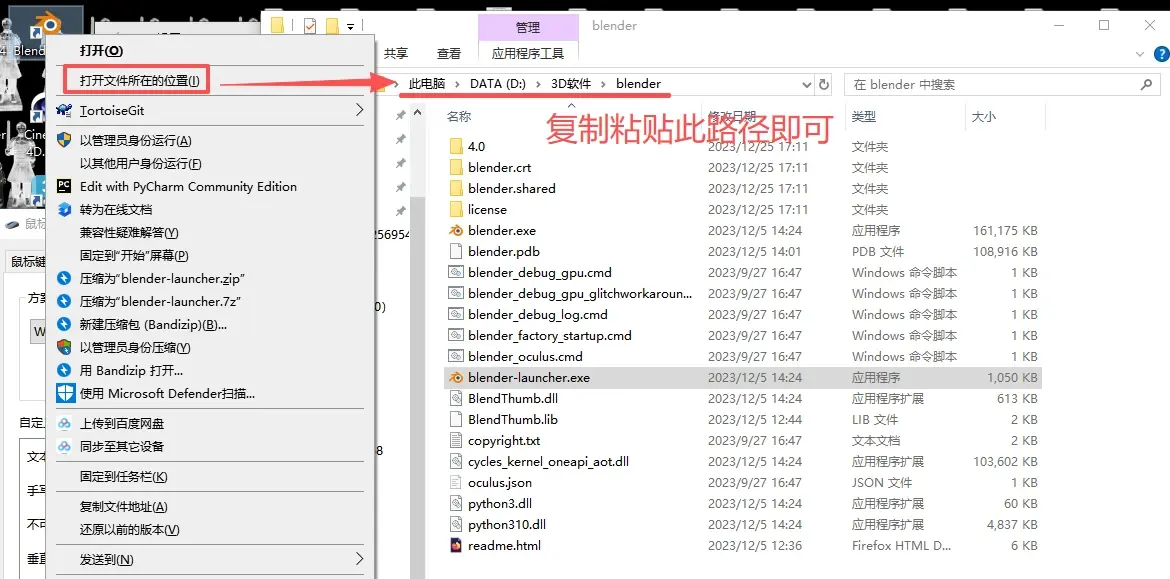Open the 共享 ribbon tab
This screenshot has height=579, width=1170.
396,53
